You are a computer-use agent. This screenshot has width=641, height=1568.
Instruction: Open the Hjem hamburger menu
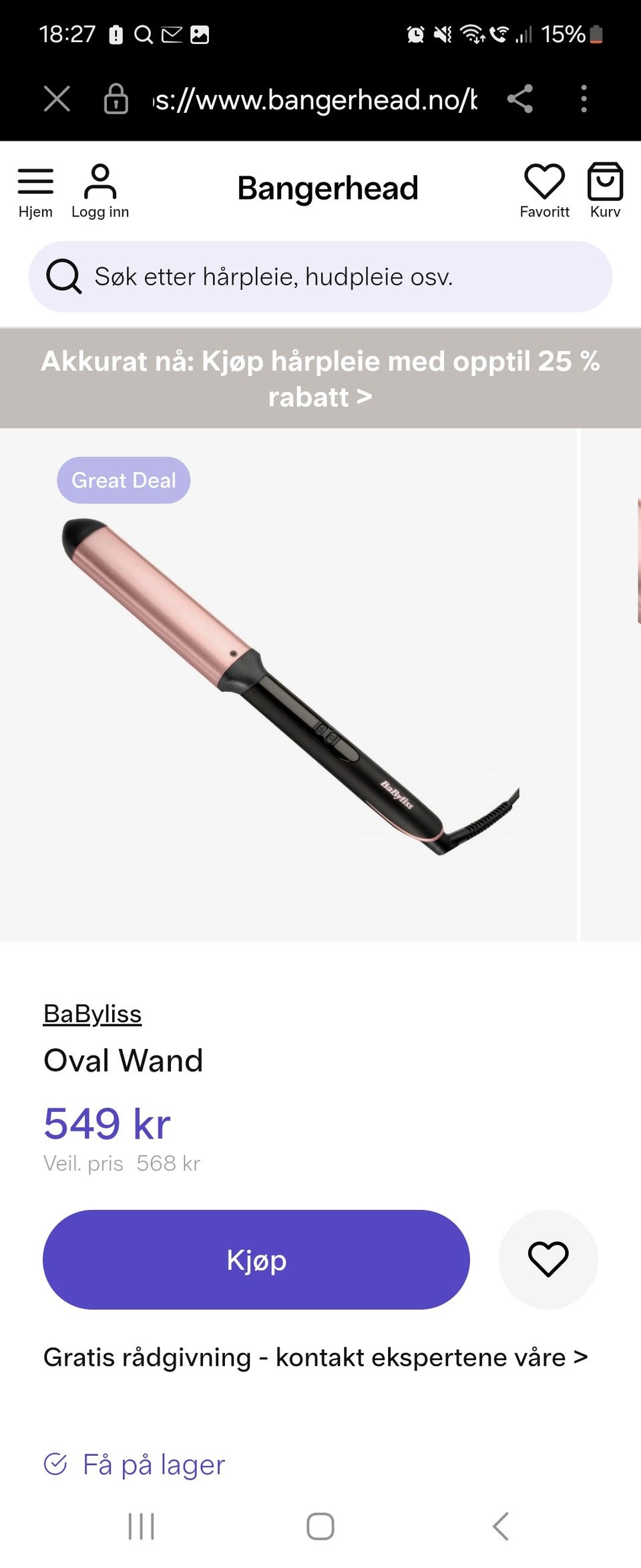point(35,191)
